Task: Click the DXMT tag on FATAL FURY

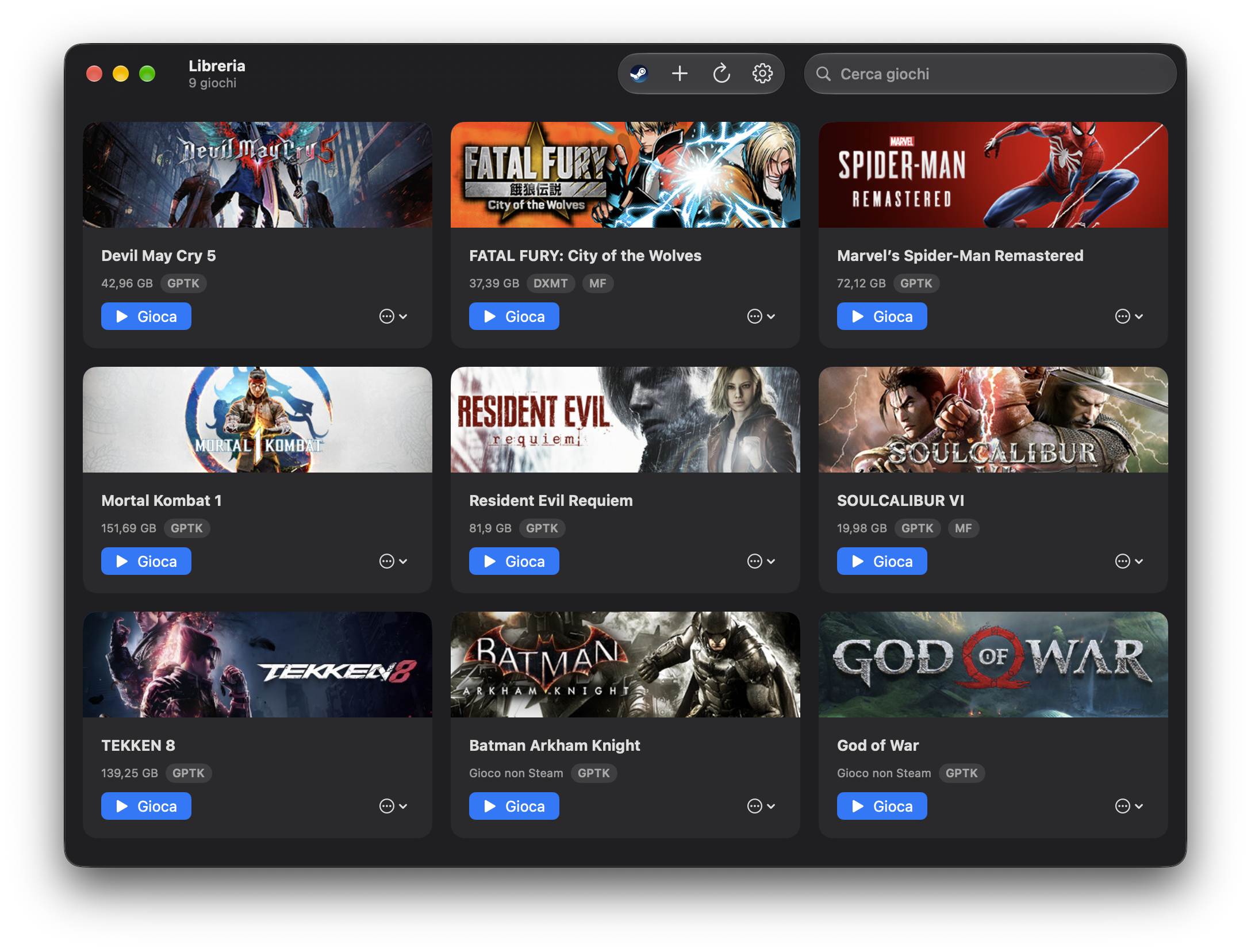Action: coord(550,283)
